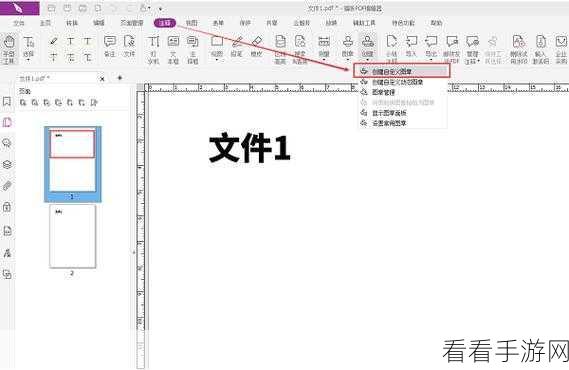Choose the Select text tool
Screen dimensions: 569x370
pyautogui.click(x=28, y=48)
